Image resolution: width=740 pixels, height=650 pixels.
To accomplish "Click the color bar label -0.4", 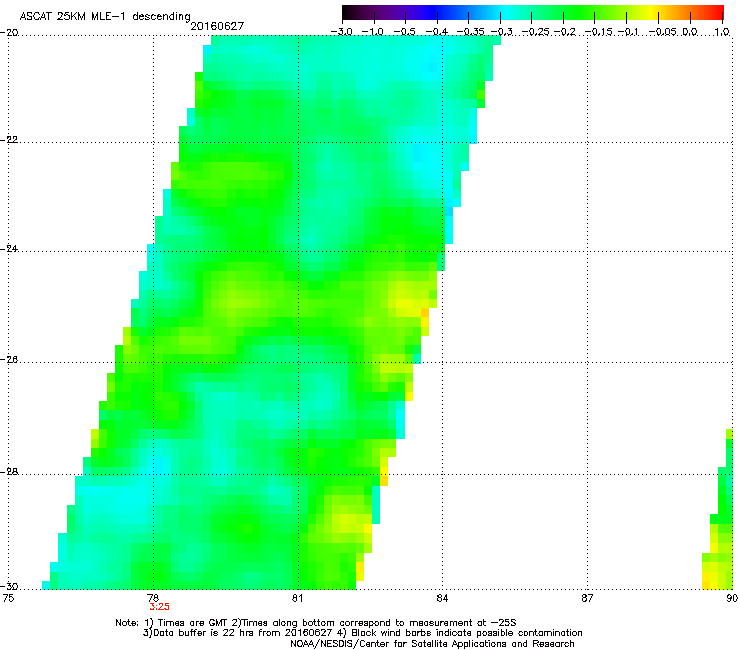I will [x=437, y=32].
